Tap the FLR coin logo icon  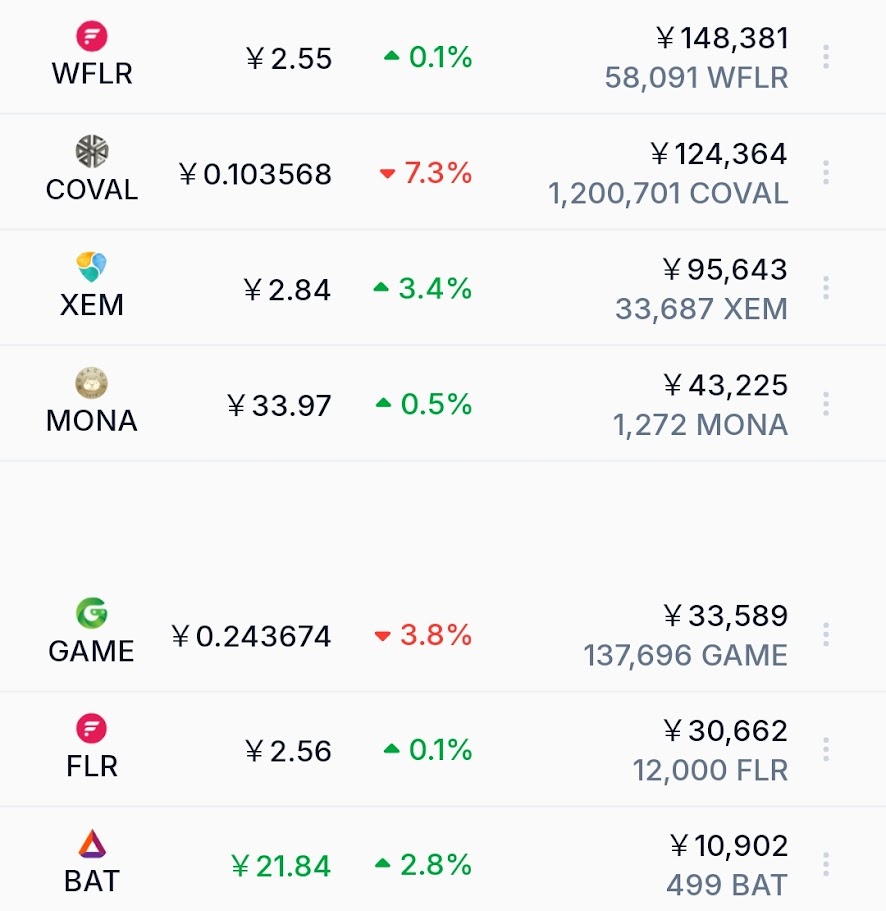tap(92, 728)
